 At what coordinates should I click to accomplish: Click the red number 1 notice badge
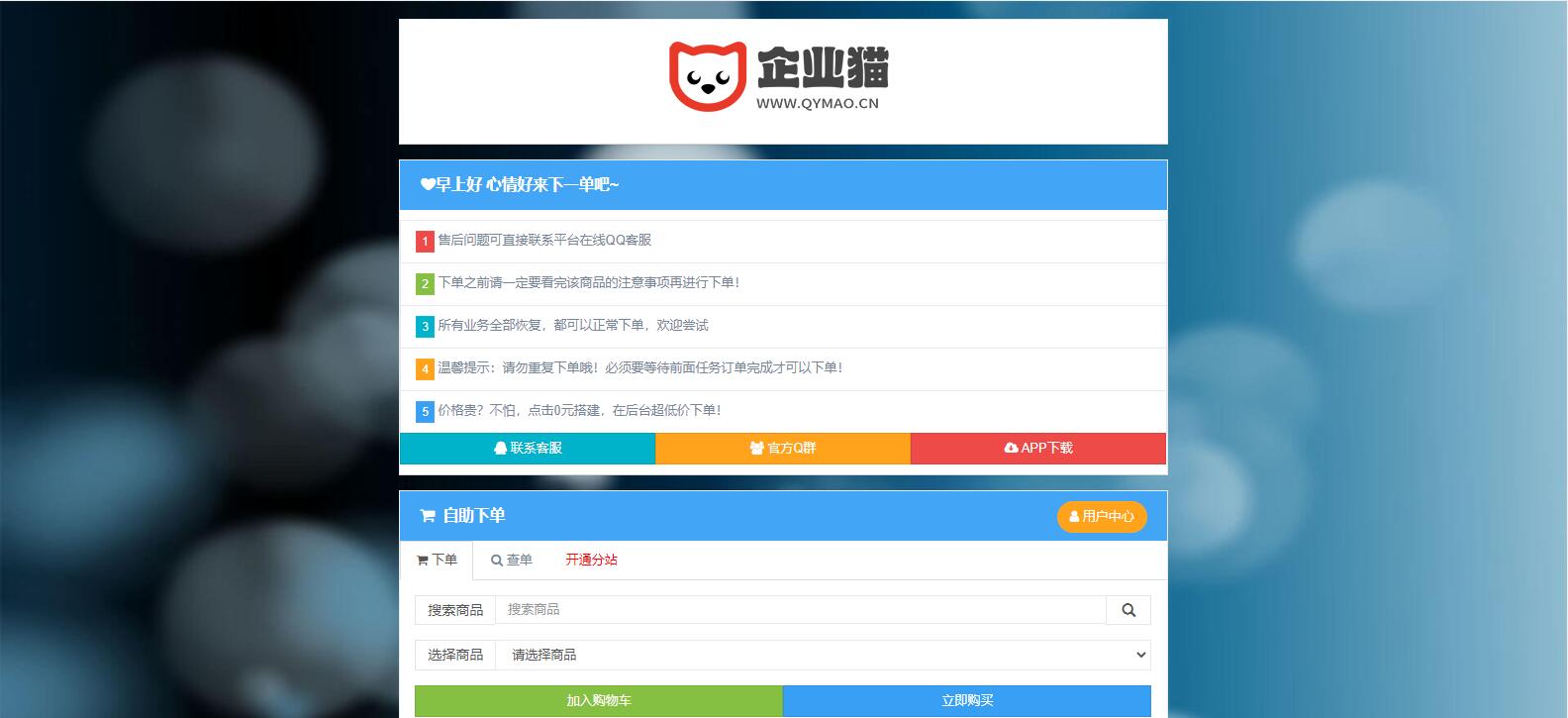pyautogui.click(x=425, y=241)
